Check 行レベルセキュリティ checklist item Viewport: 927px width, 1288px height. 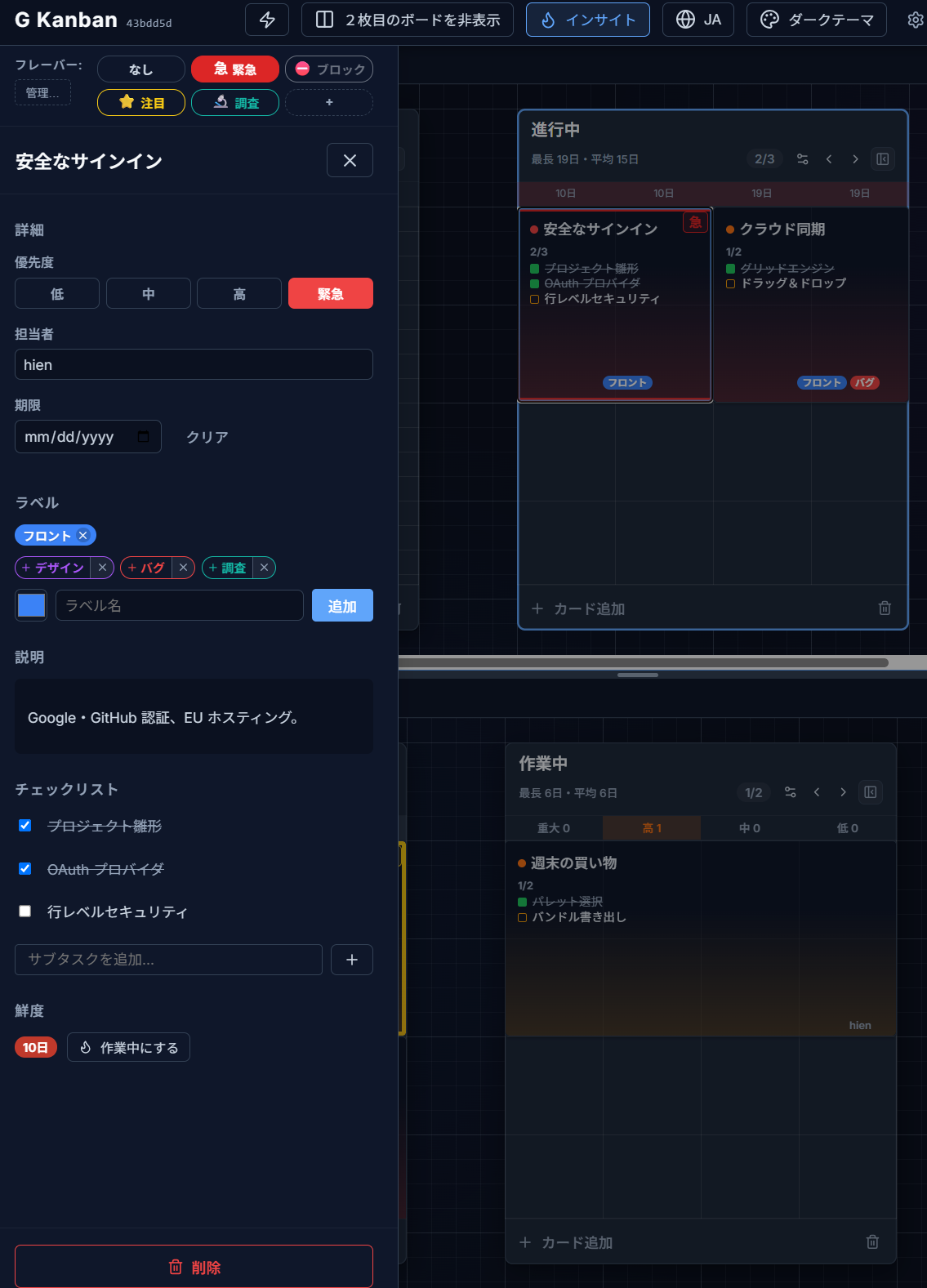click(25, 911)
